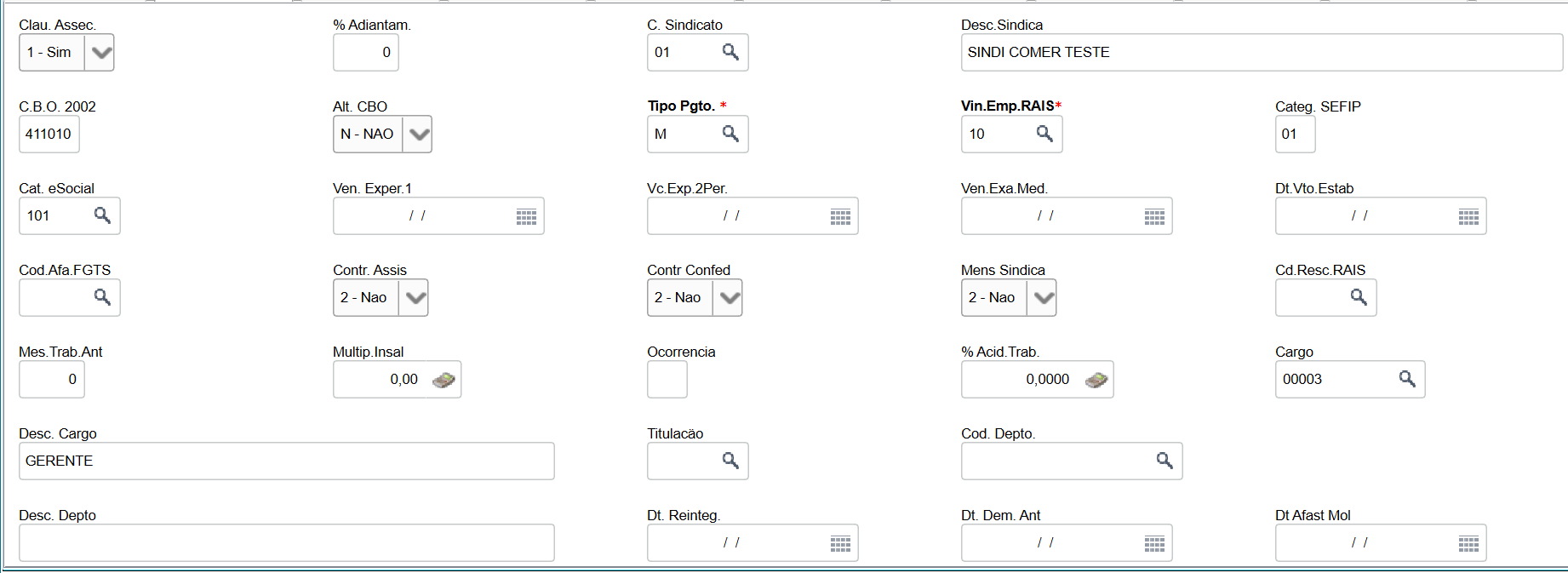Image resolution: width=1568 pixels, height=573 pixels.
Task: Click the Dt. Reinteg. calendar icon
Action: coord(840,544)
